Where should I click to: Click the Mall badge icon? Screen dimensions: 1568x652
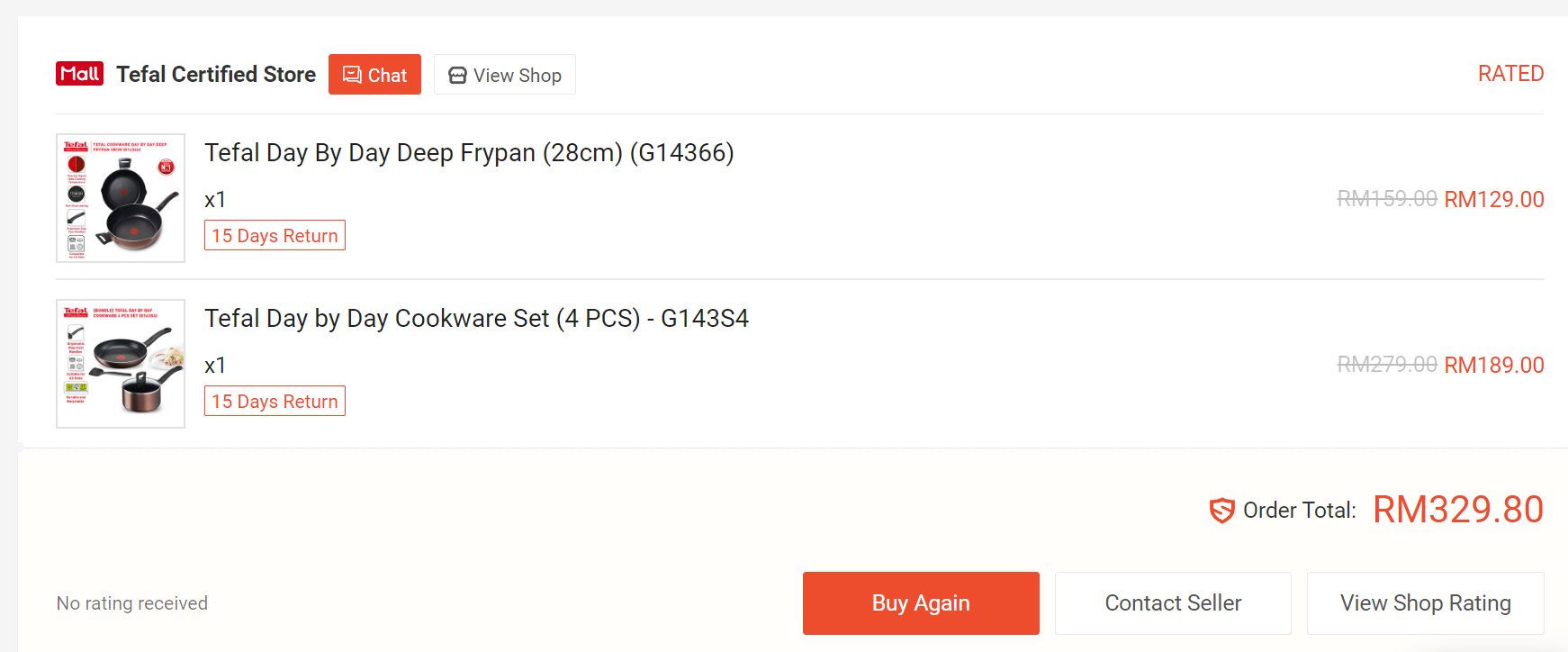(79, 74)
